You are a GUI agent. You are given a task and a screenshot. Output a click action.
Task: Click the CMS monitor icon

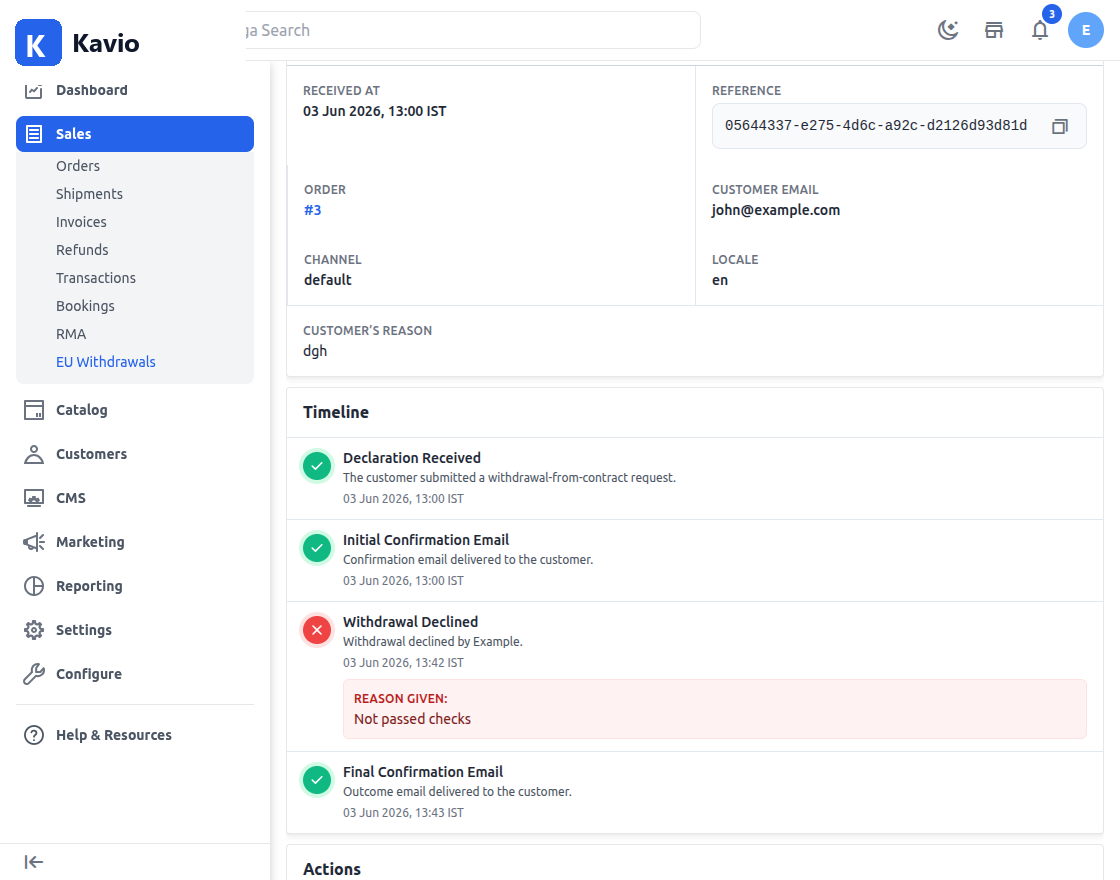pos(34,498)
